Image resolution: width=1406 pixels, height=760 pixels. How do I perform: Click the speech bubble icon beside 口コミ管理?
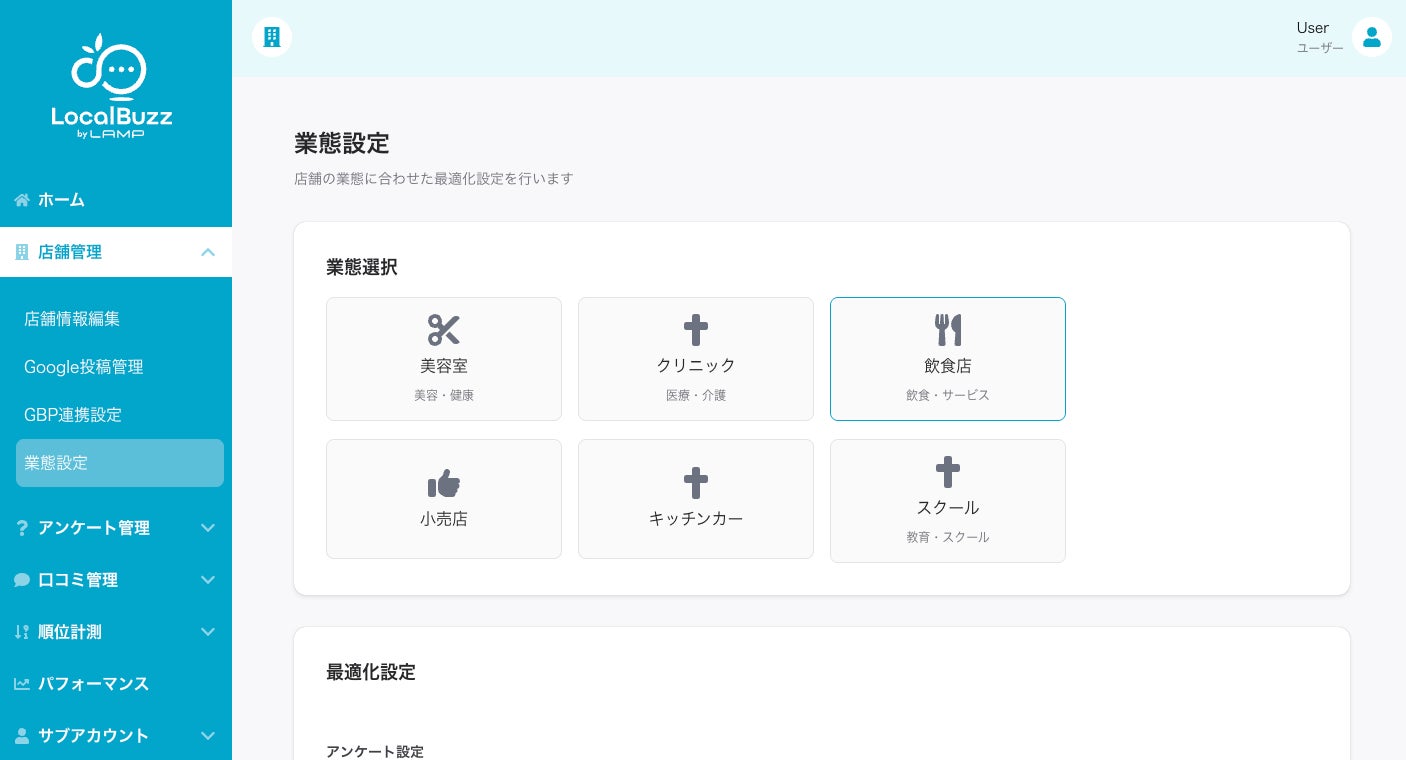[x=22, y=580]
